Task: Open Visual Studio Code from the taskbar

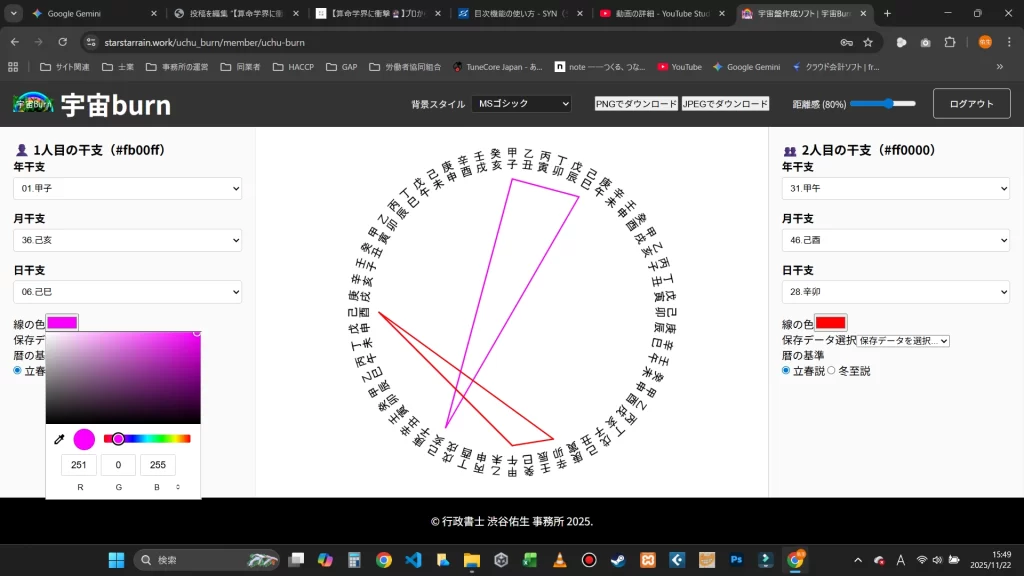Action: click(413, 560)
